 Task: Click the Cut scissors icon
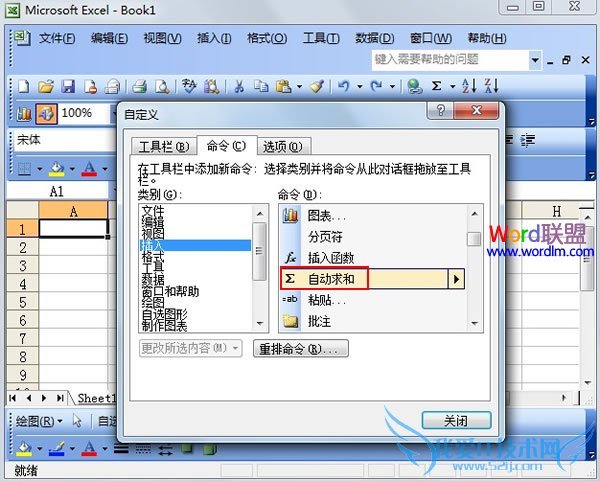click(x=239, y=86)
